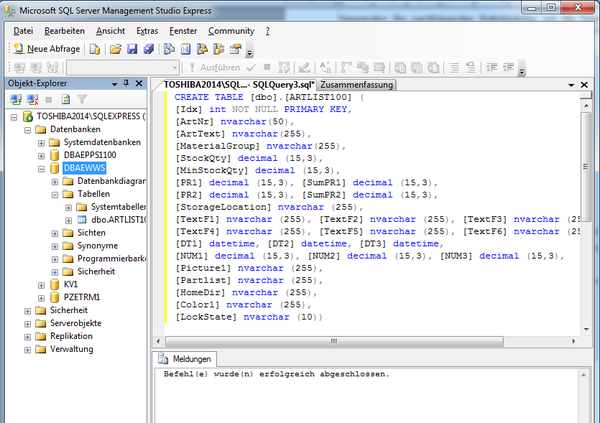Close the query document with X
Image resolution: width=600 pixels, height=423 pixels.
pyautogui.click(x=584, y=85)
